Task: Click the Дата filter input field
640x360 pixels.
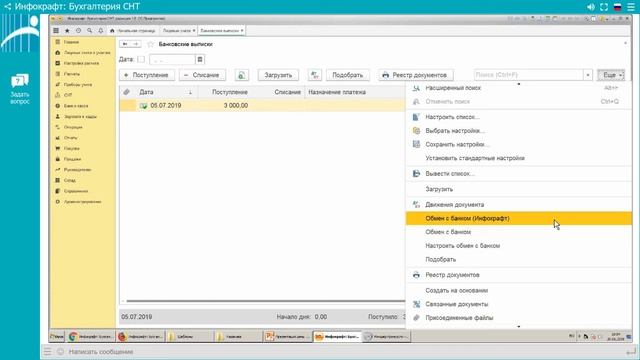Action: coord(172,59)
